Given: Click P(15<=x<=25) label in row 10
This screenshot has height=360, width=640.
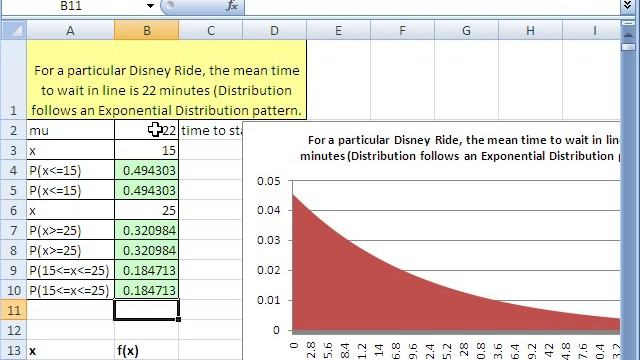Looking at the screenshot, I should tap(70, 290).
